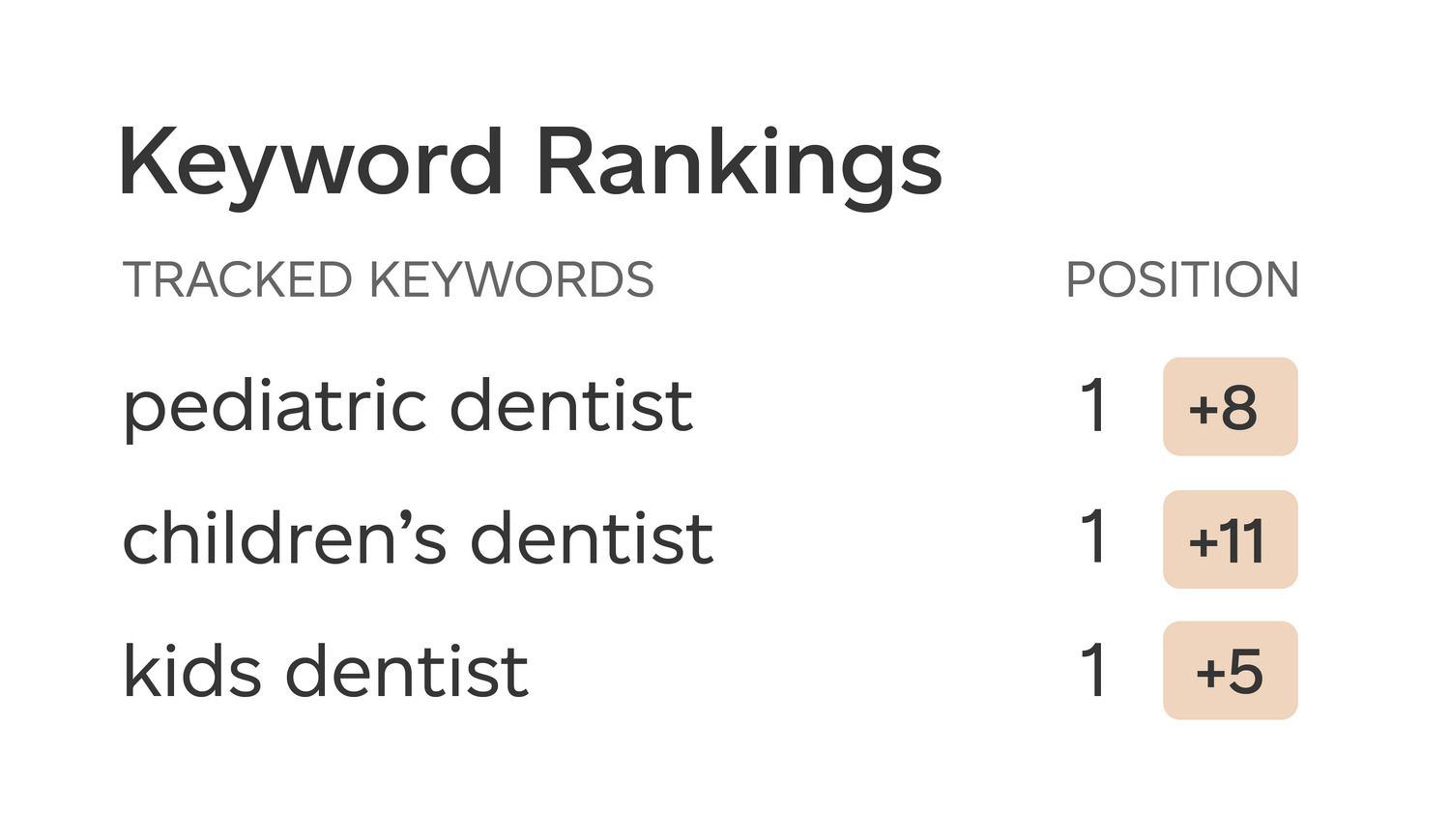Select the kids dentist keyword row
This screenshot has width=1450, height=840.
point(325,671)
